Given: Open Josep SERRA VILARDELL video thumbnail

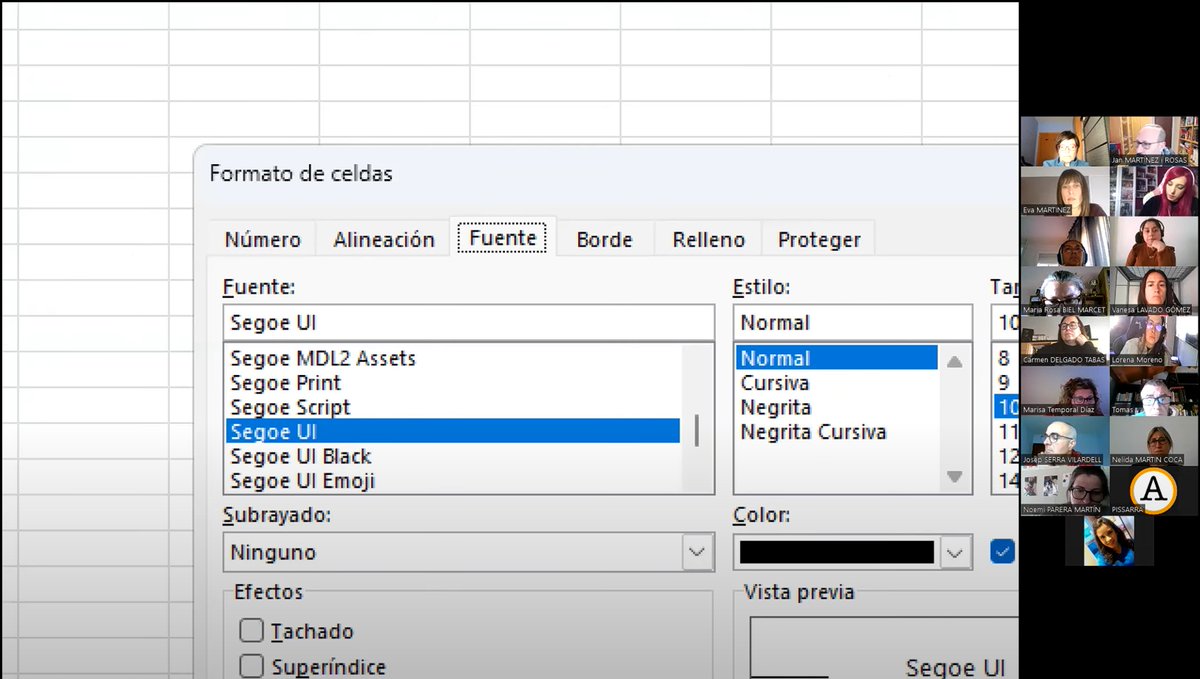Looking at the screenshot, I should (1064, 441).
